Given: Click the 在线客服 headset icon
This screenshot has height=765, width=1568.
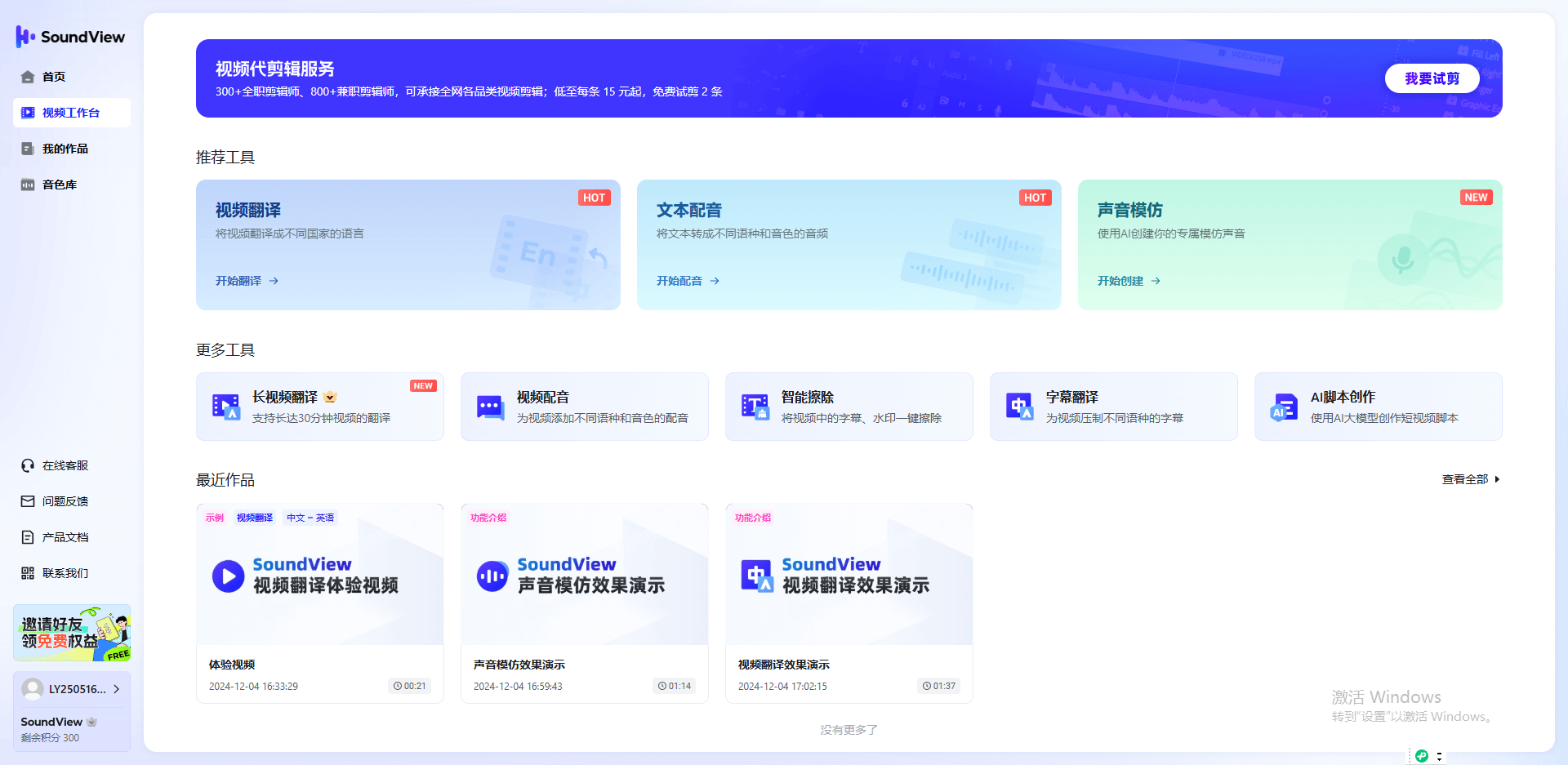Looking at the screenshot, I should click(x=28, y=465).
